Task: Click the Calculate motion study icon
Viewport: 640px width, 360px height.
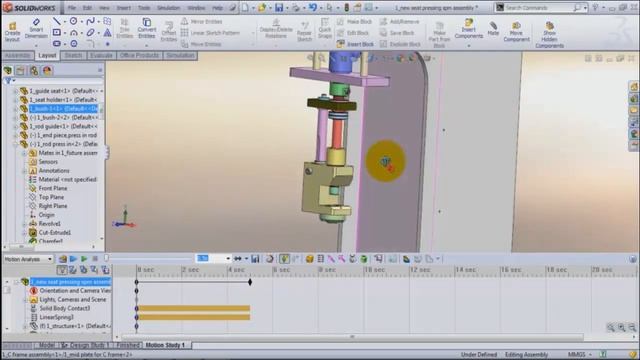Action: click(x=63, y=259)
